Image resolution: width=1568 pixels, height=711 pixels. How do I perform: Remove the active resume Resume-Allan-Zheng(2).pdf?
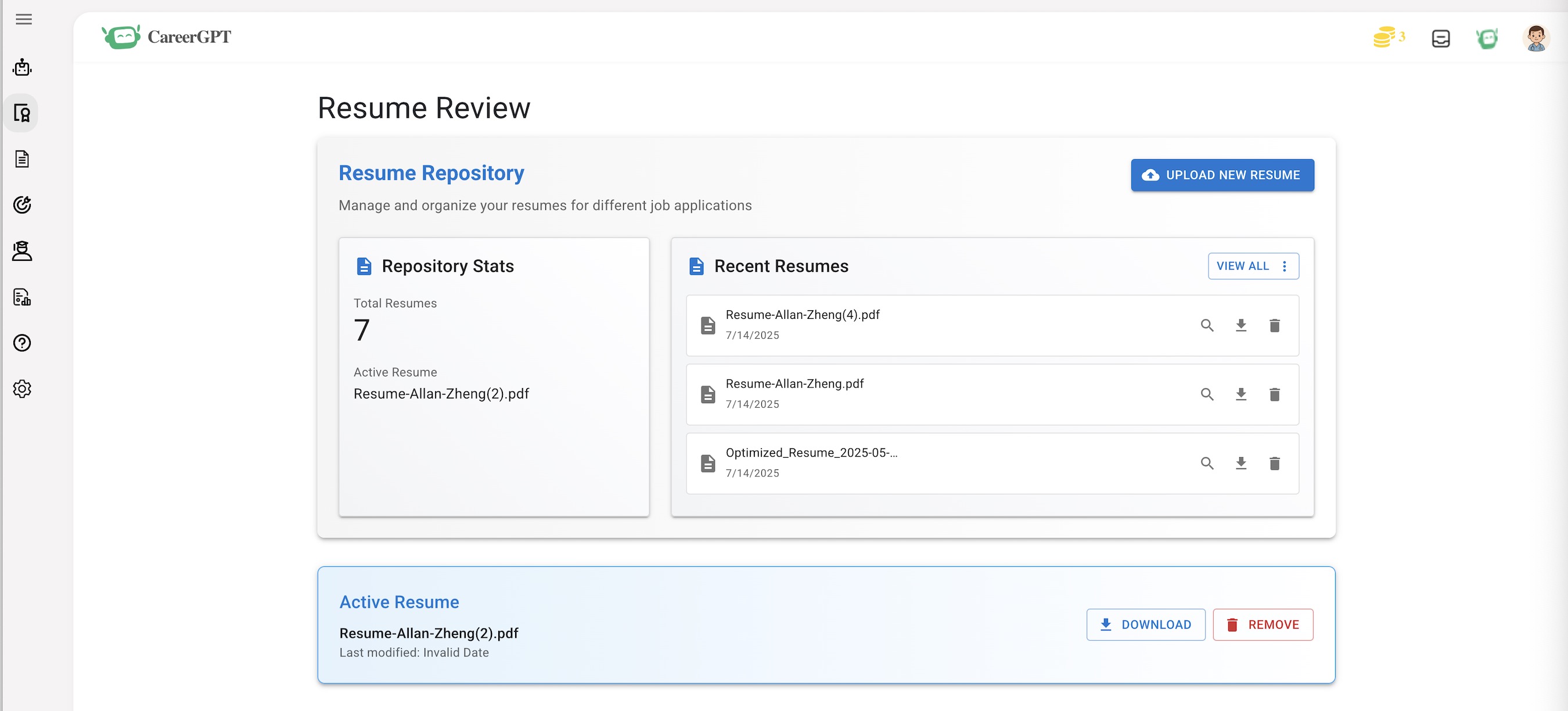tap(1263, 624)
